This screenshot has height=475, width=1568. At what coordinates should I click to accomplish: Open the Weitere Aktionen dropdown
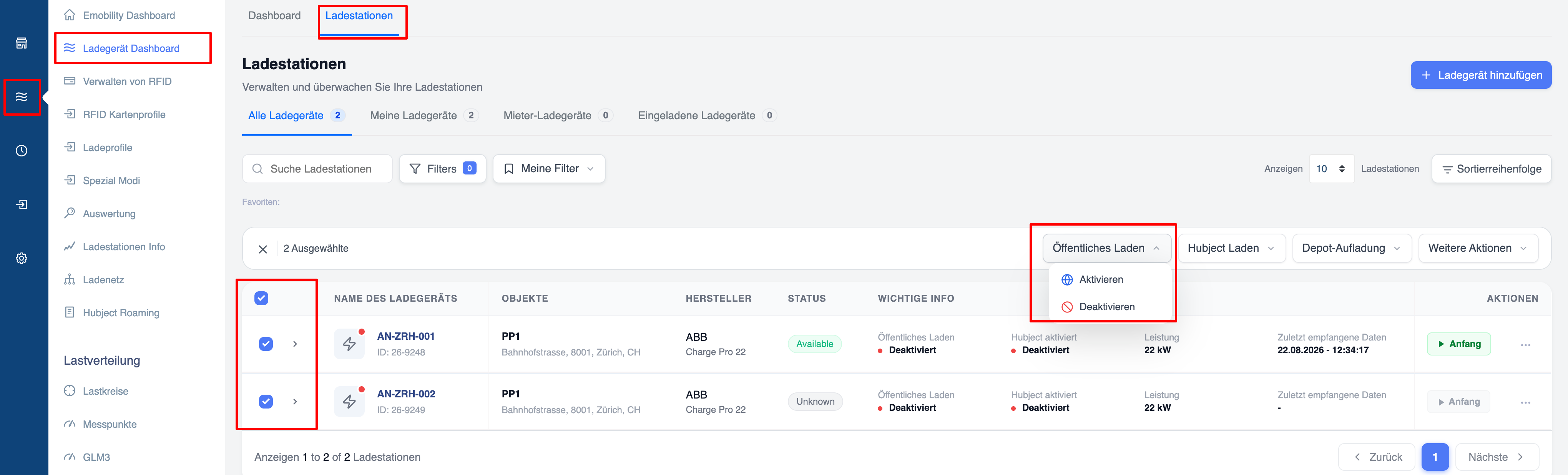tap(1477, 249)
